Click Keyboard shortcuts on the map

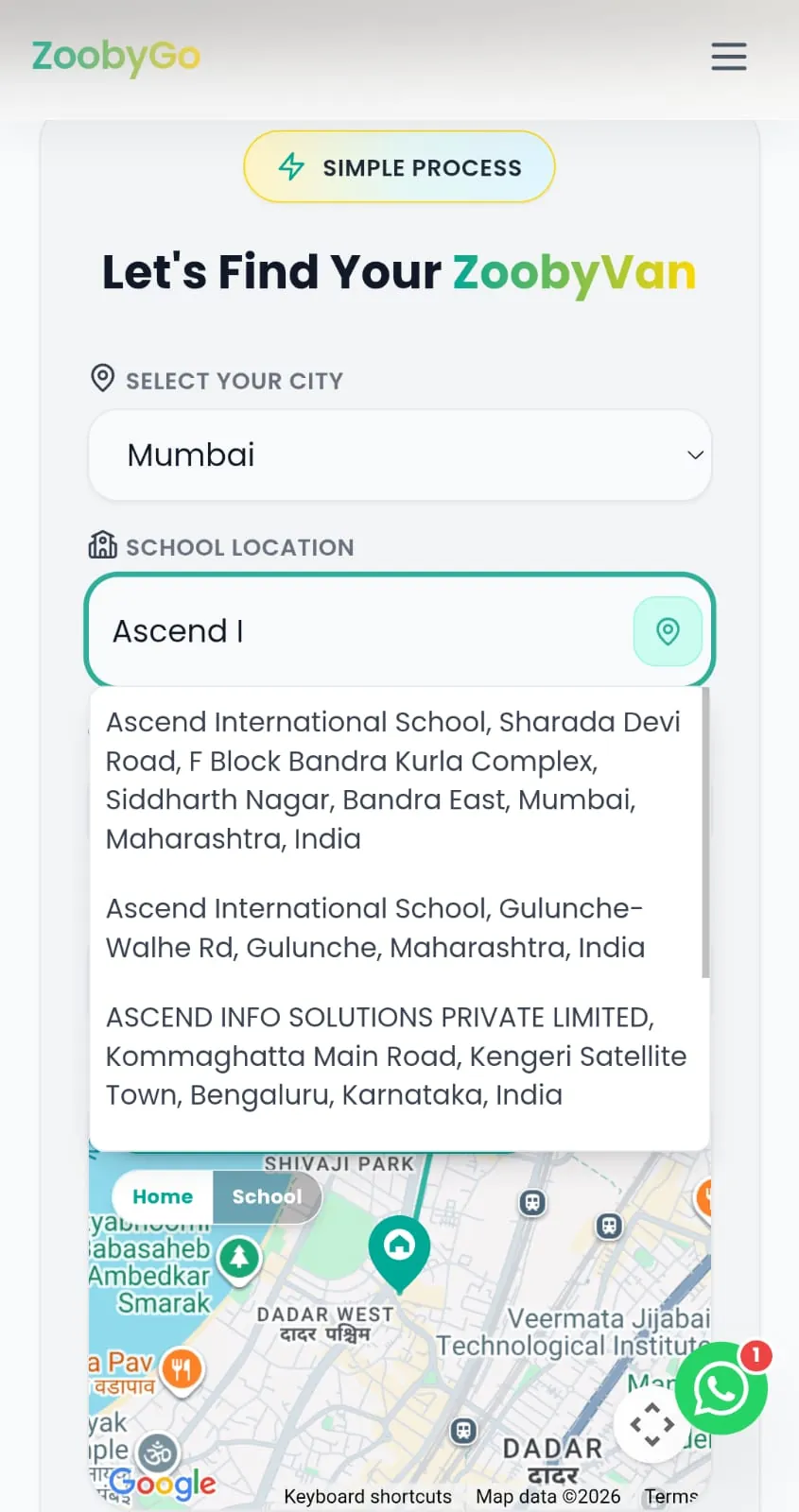pos(368,1496)
